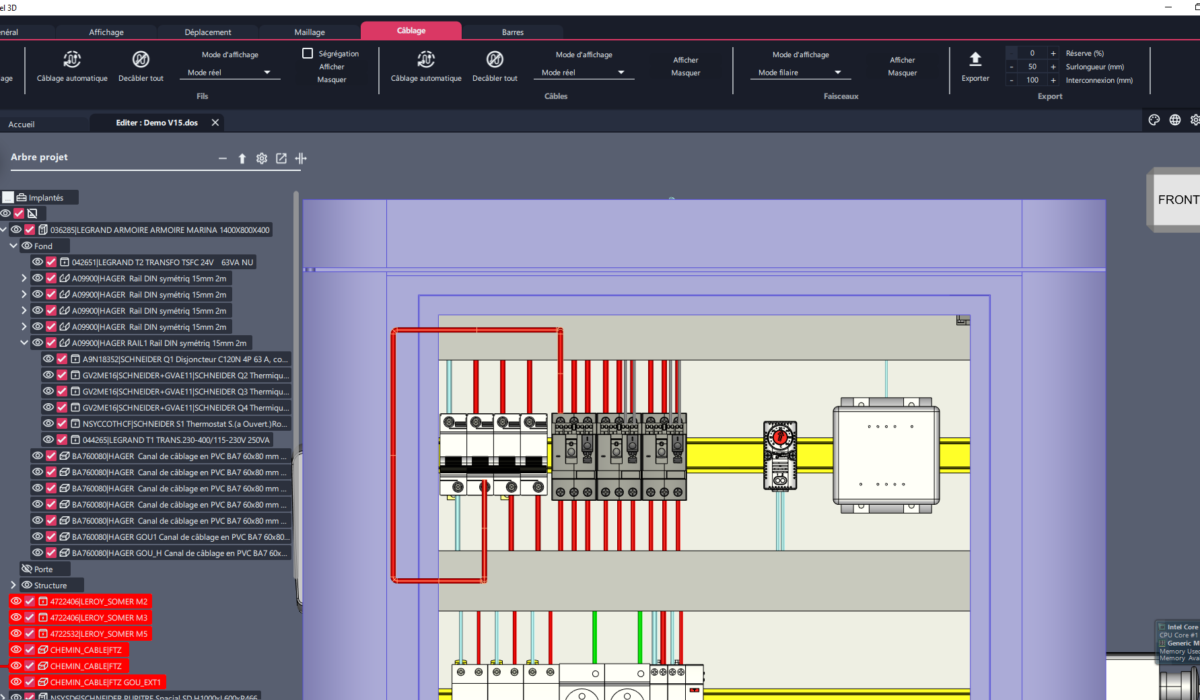Expand the first A09900 HAGER Rail DIN node
The image size is (1200, 700).
(24, 278)
